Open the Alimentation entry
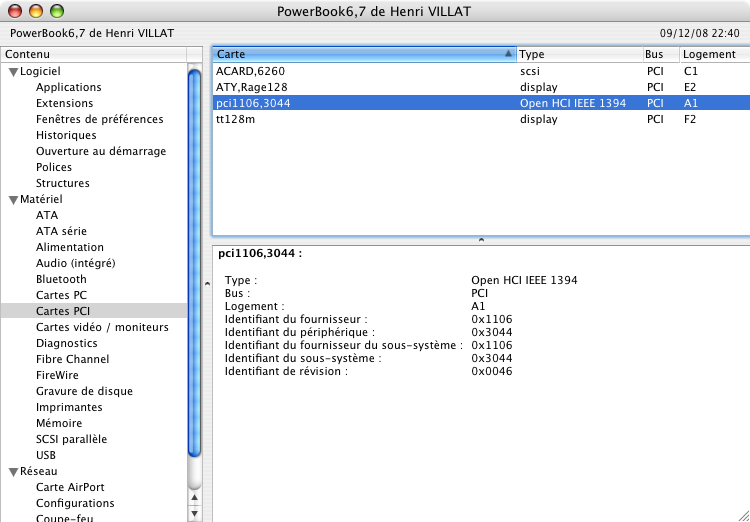This screenshot has height=522, width=750. 70,247
